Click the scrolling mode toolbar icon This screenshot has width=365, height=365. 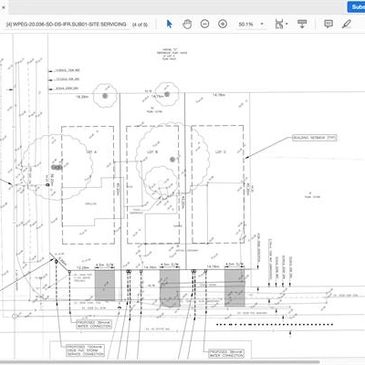(302, 24)
